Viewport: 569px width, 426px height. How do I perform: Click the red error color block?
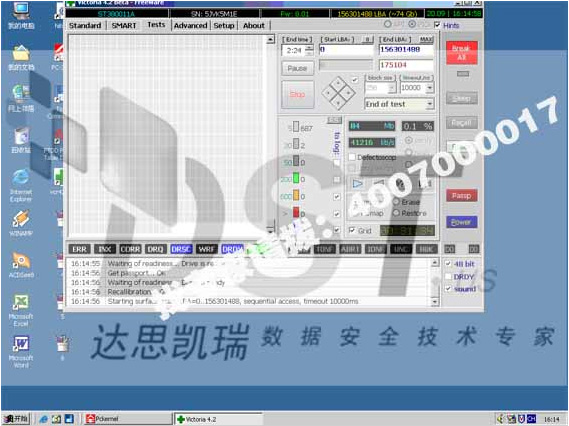click(x=296, y=212)
